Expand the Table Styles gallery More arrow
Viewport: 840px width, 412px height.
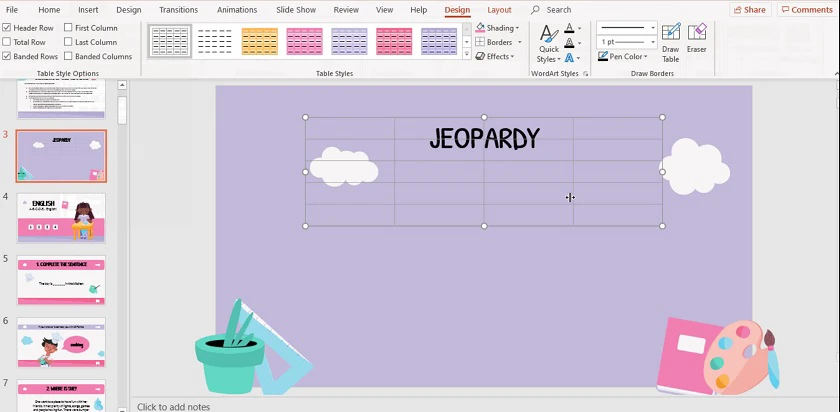coord(467,55)
